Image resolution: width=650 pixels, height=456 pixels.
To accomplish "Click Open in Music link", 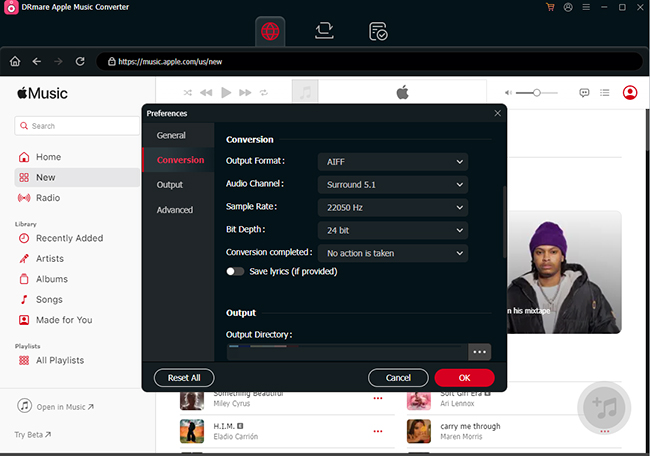I will tap(56, 407).
